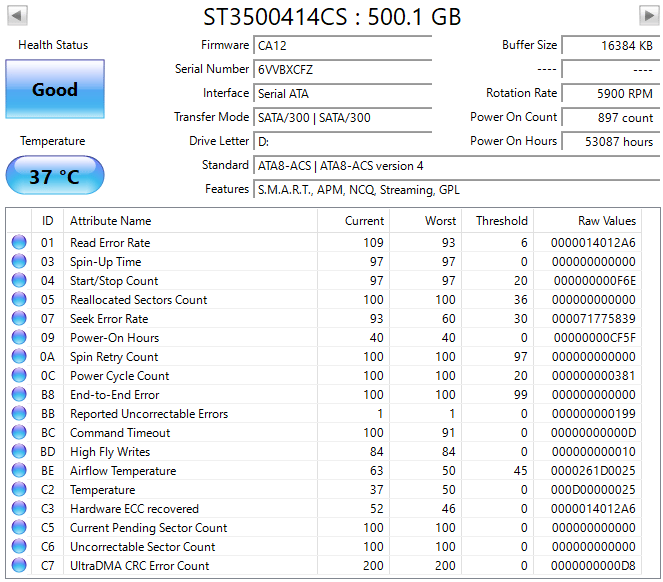Select raw value 000000000F6E of Start/Stop Count
This screenshot has width=663, height=582.
(x=595, y=281)
